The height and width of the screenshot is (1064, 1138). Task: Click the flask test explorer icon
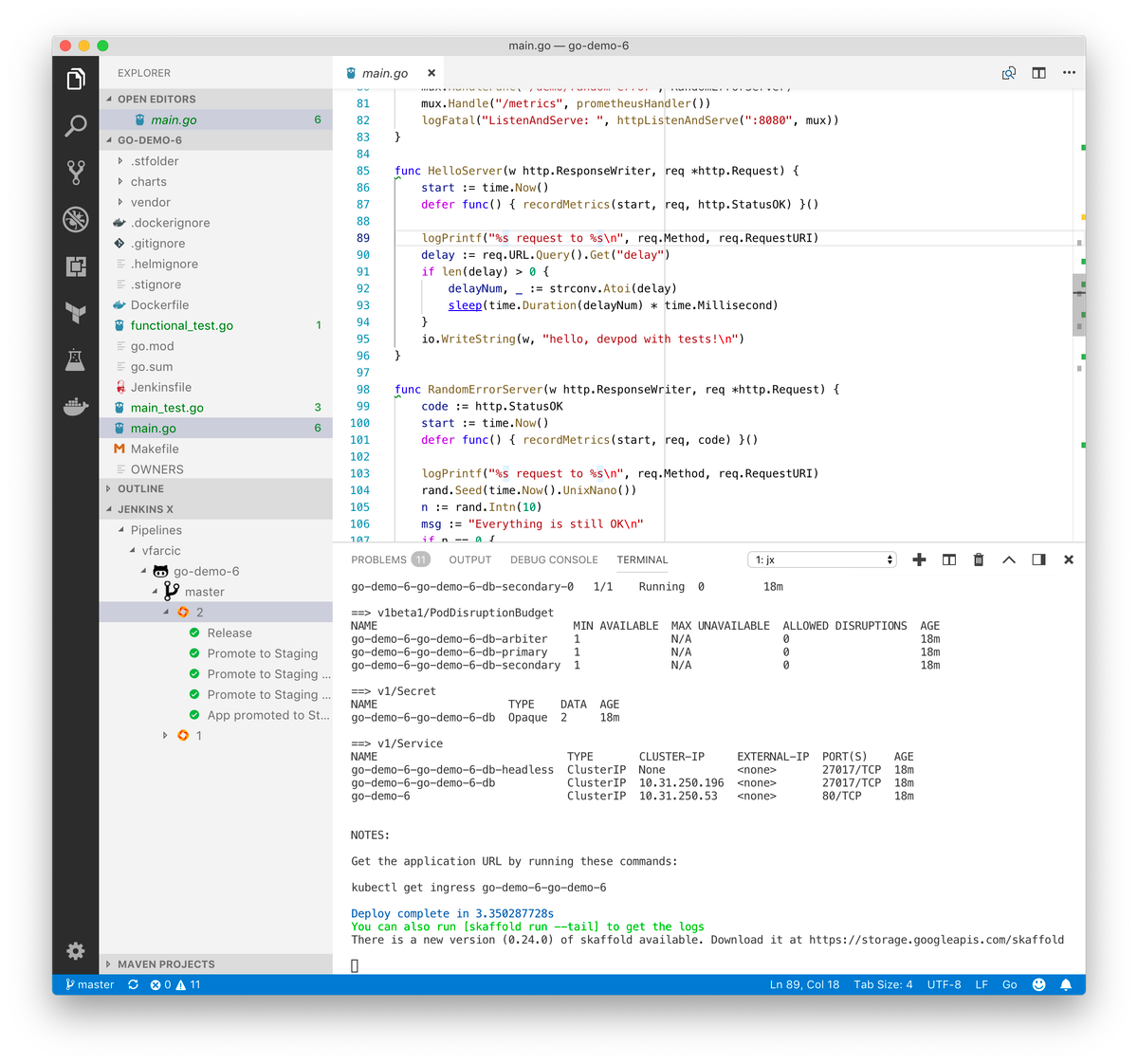point(76,359)
